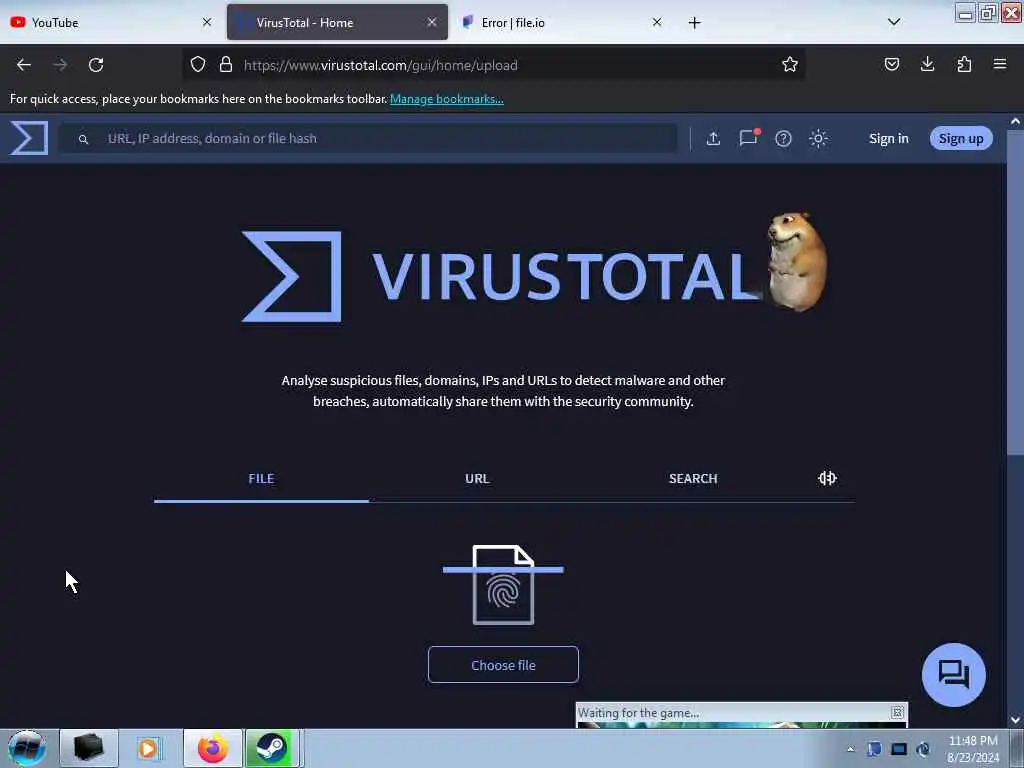Toggle the light/dark theme sun icon
Image resolution: width=1024 pixels, height=768 pixels.
point(818,138)
